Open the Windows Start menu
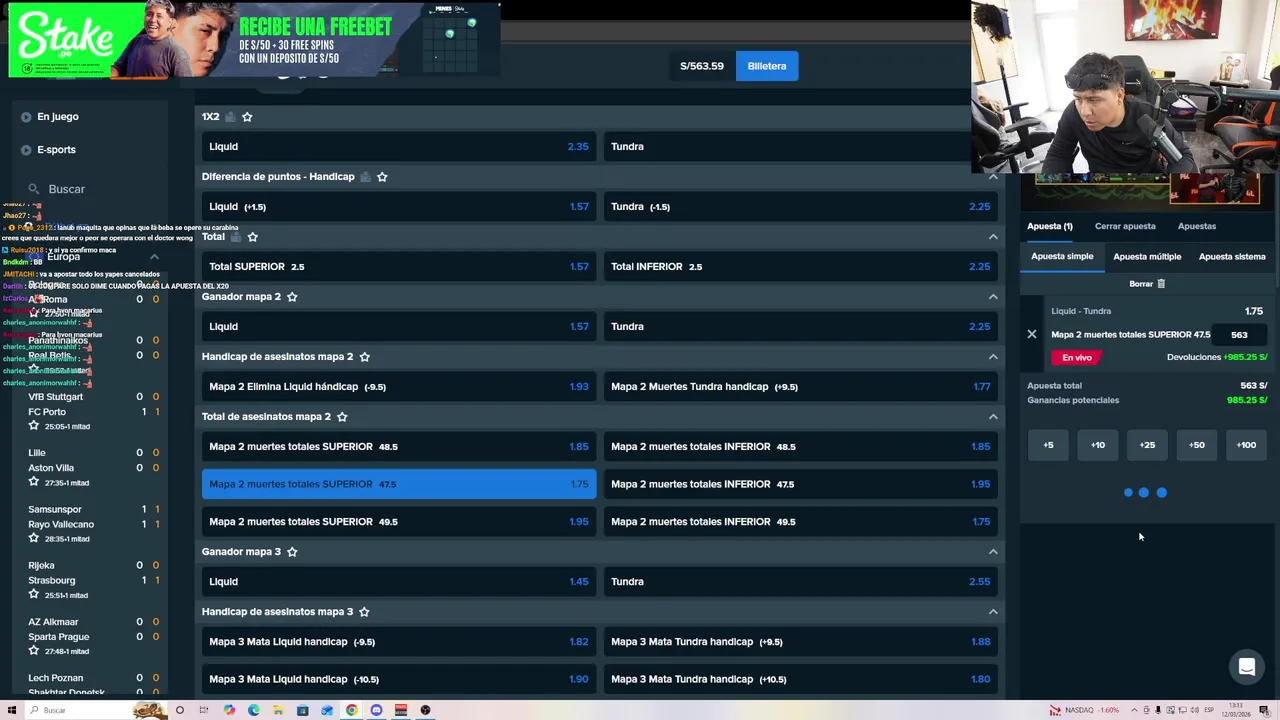Screen dimensions: 1280x720 pyautogui.click(x=12, y=710)
